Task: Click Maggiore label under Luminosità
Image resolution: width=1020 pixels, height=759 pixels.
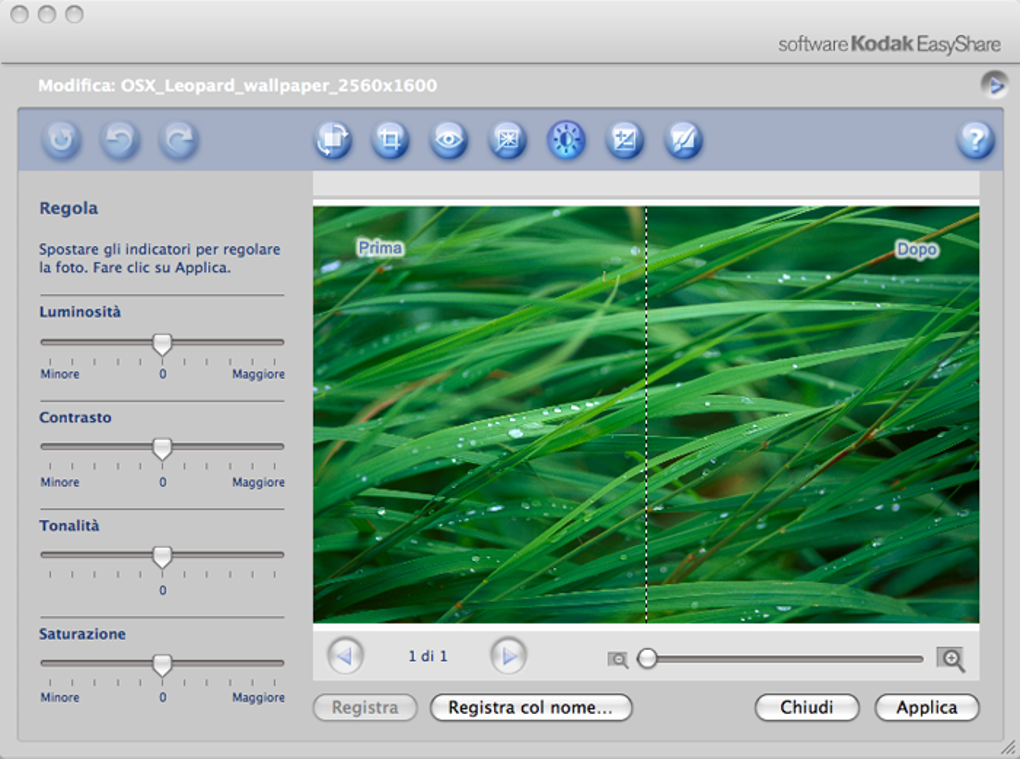Action: tap(258, 374)
